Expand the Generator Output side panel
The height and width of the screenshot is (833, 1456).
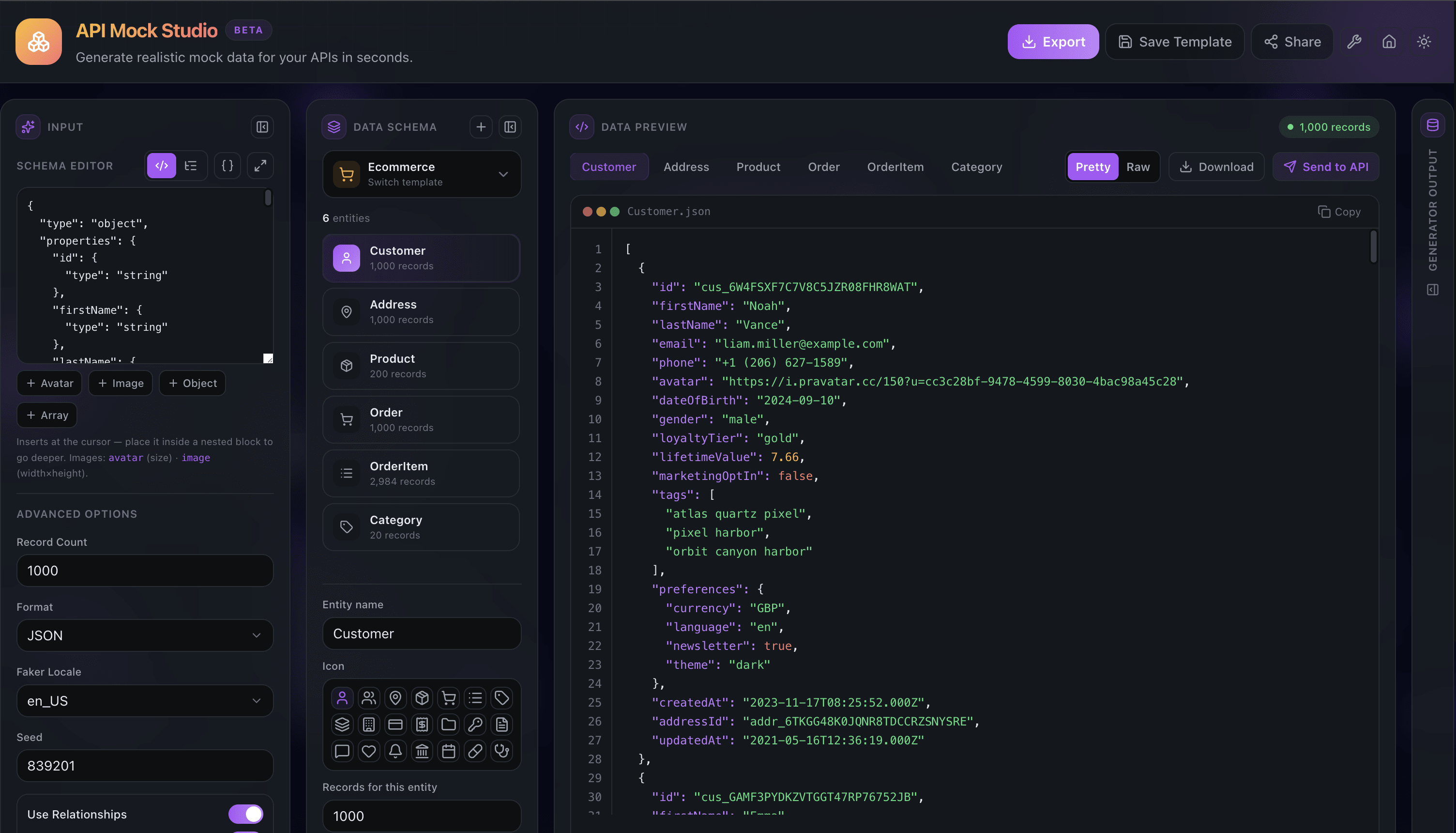pos(1433,290)
